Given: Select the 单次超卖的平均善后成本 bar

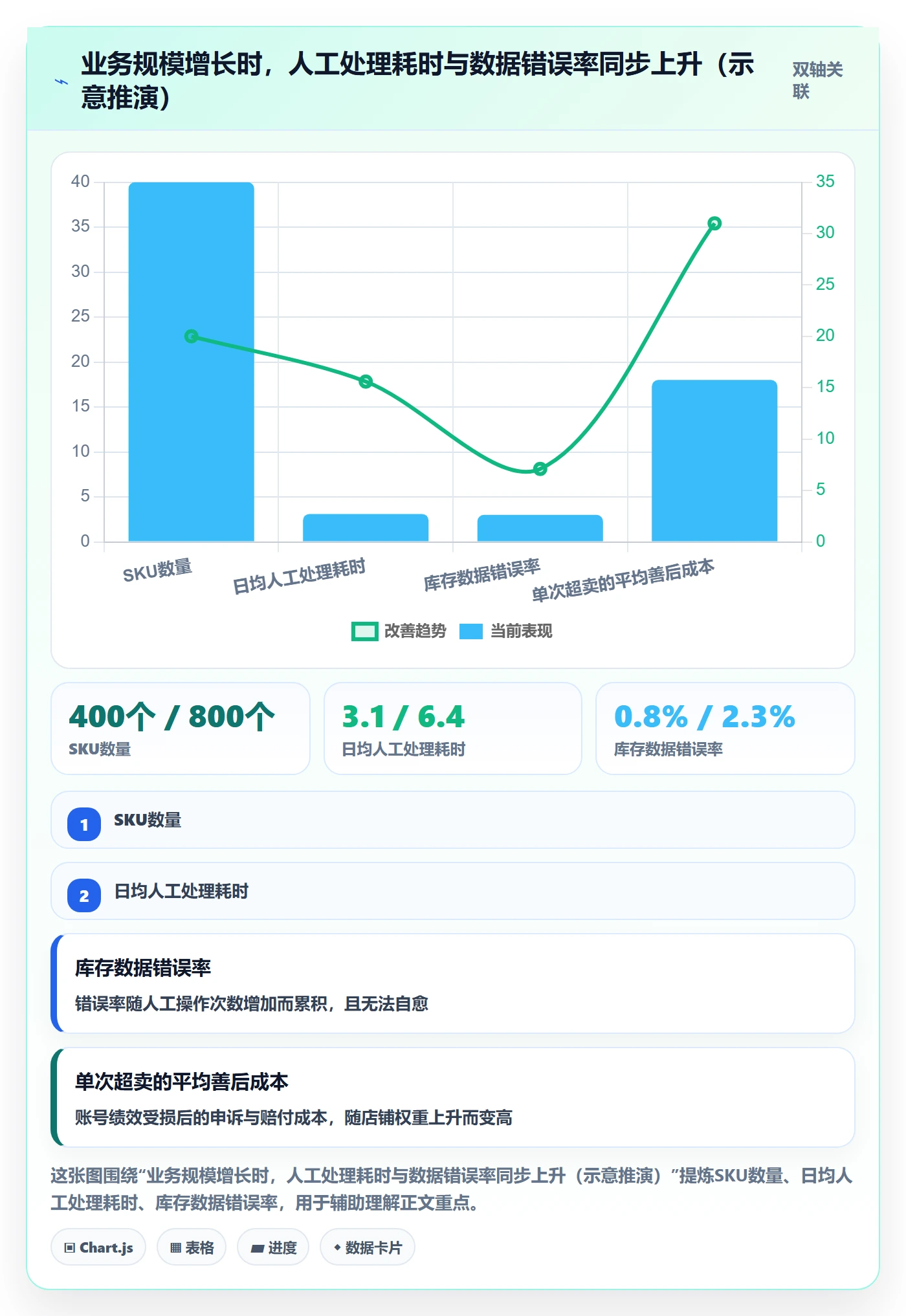Looking at the screenshot, I should point(714,460).
